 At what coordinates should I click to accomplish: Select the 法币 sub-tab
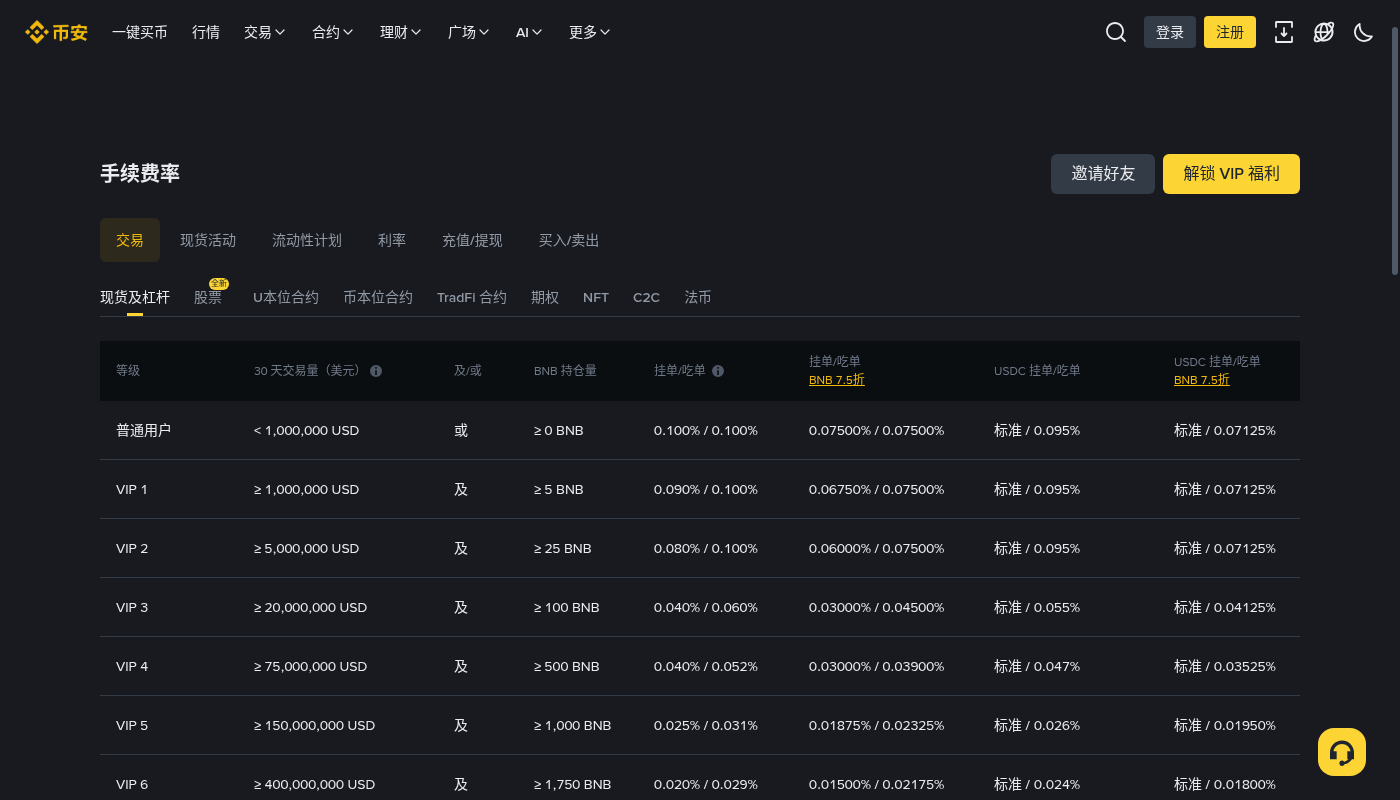point(698,297)
